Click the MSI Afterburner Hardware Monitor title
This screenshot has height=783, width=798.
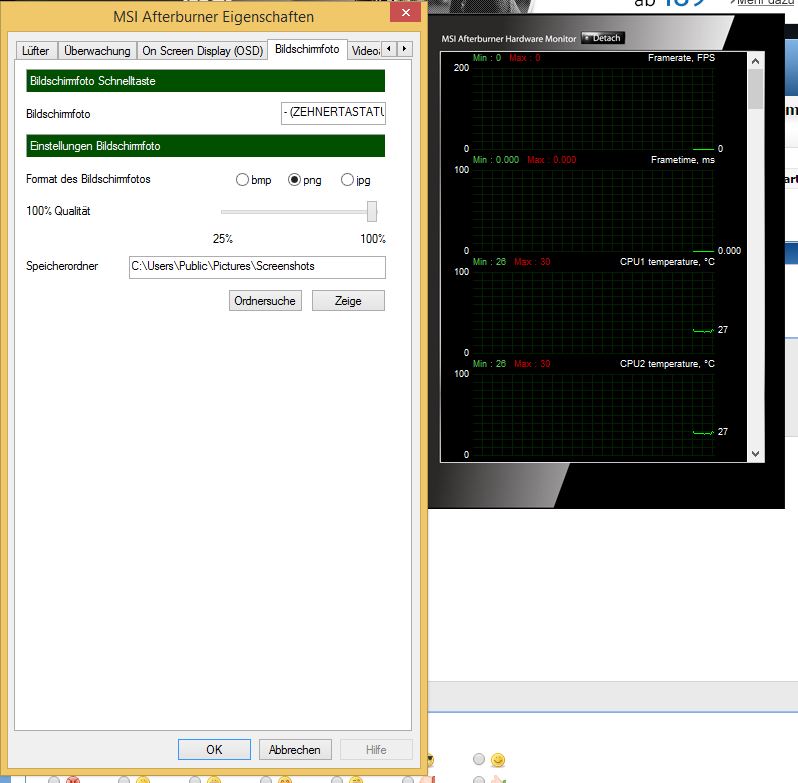[508, 39]
